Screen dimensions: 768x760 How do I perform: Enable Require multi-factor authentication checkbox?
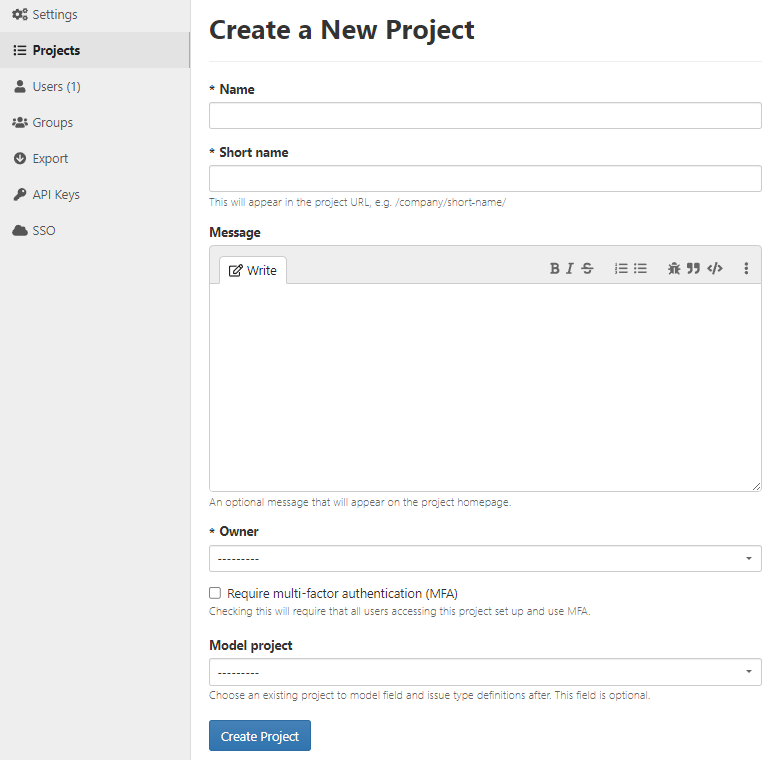point(215,593)
